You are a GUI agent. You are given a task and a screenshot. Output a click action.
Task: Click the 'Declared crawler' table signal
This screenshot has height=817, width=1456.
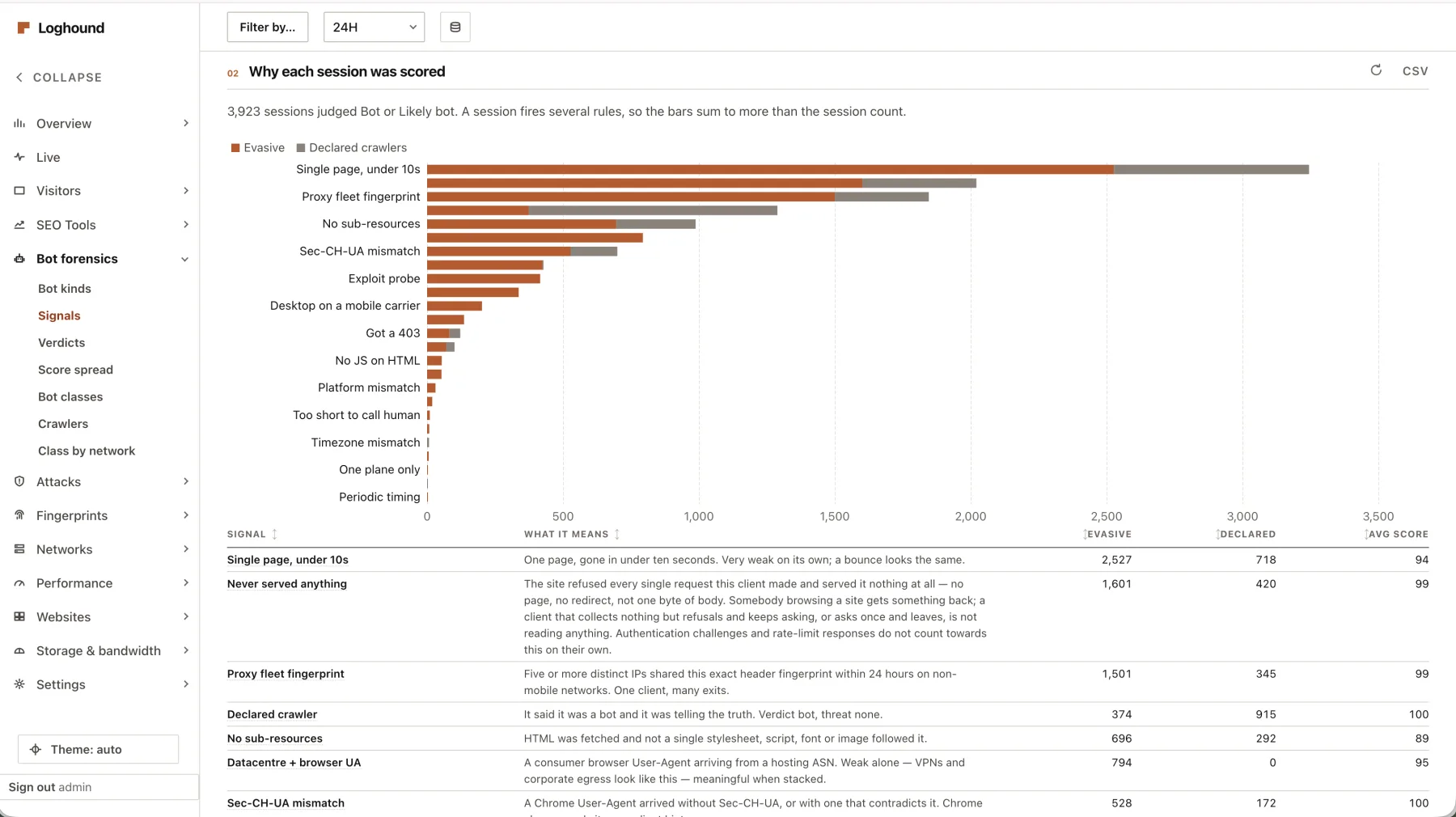[x=272, y=714]
